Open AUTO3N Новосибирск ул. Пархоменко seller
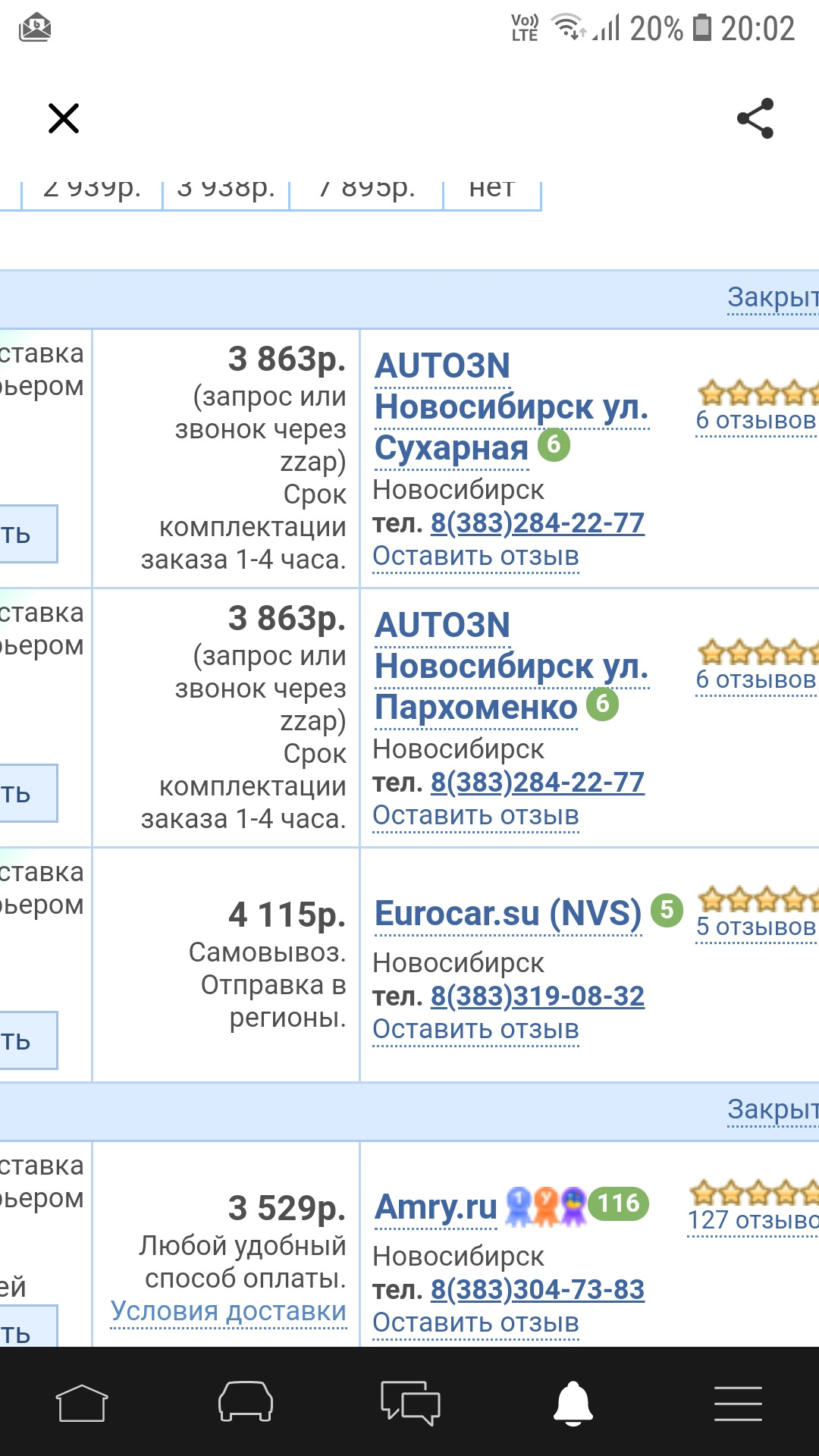The width and height of the screenshot is (819, 1456). coord(512,667)
